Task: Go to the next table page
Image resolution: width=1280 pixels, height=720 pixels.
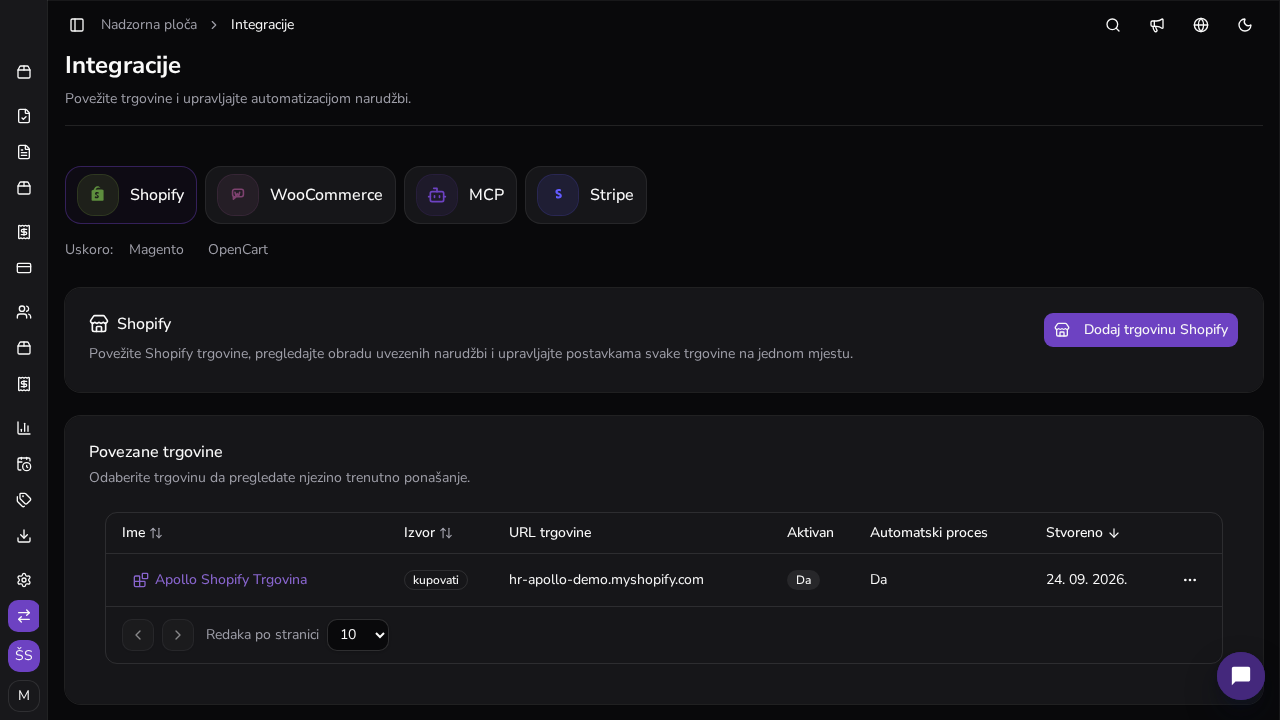Action: point(178,635)
